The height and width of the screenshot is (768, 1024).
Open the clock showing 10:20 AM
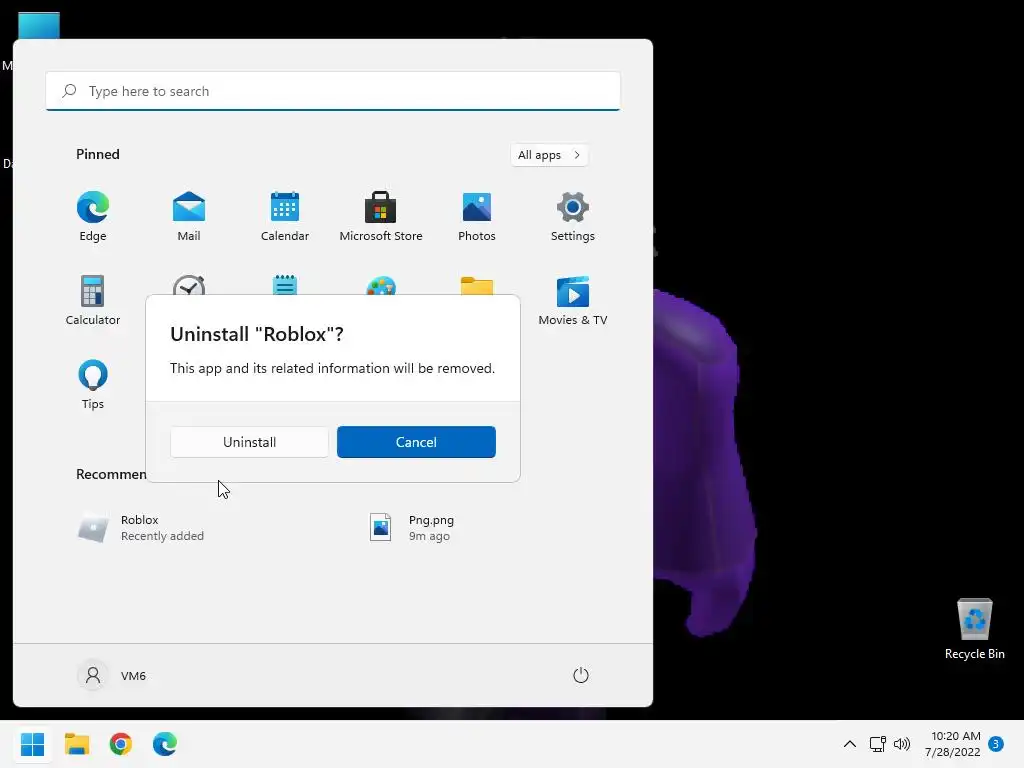tap(953, 744)
